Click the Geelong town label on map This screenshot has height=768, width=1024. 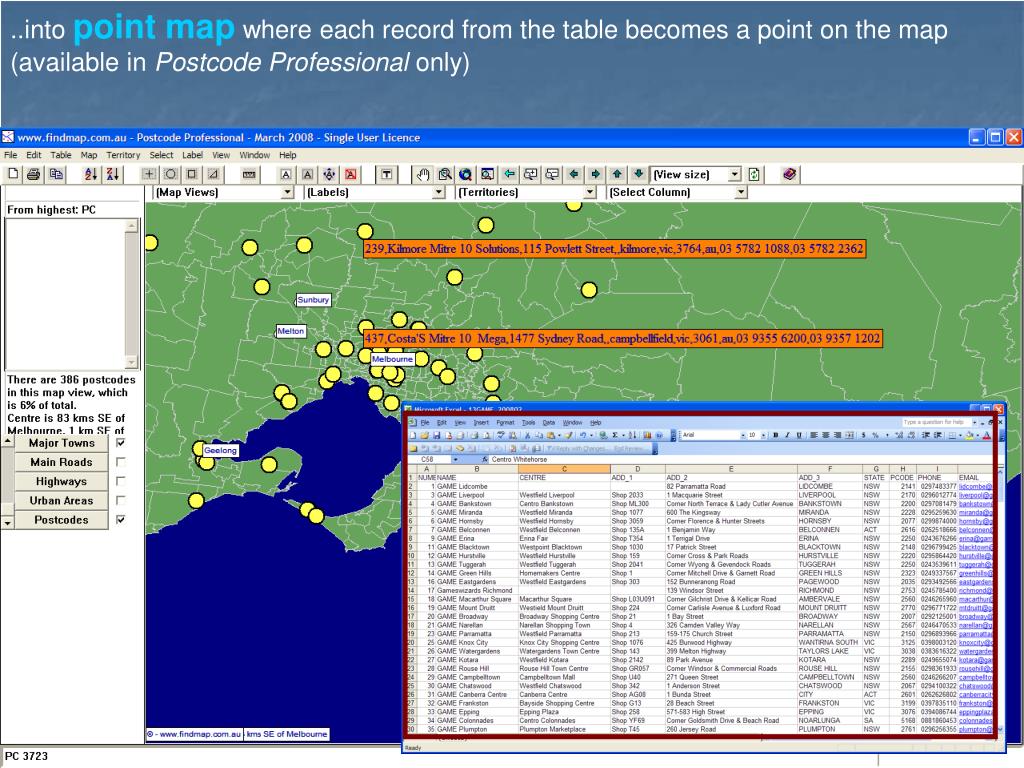coord(220,450)
